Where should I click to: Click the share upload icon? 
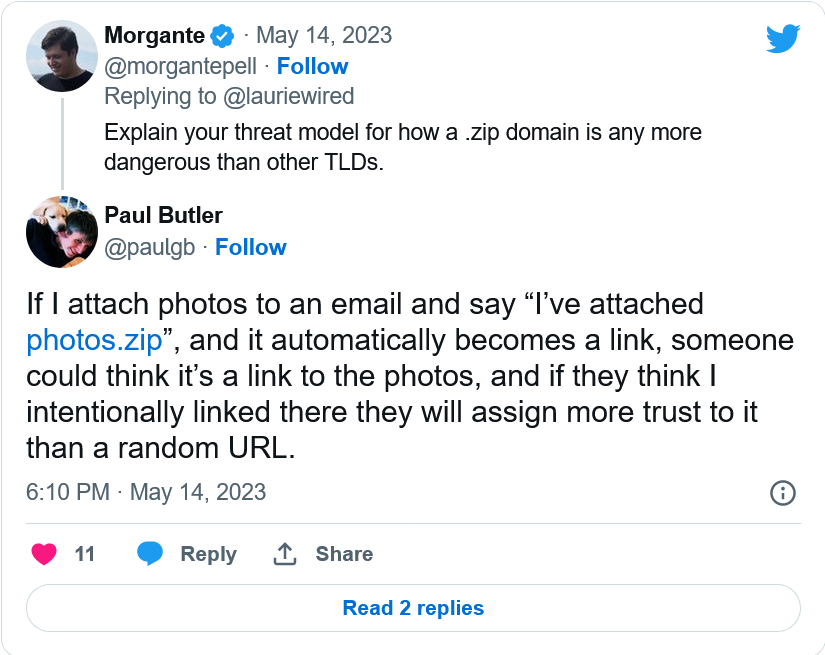(286, 554)
